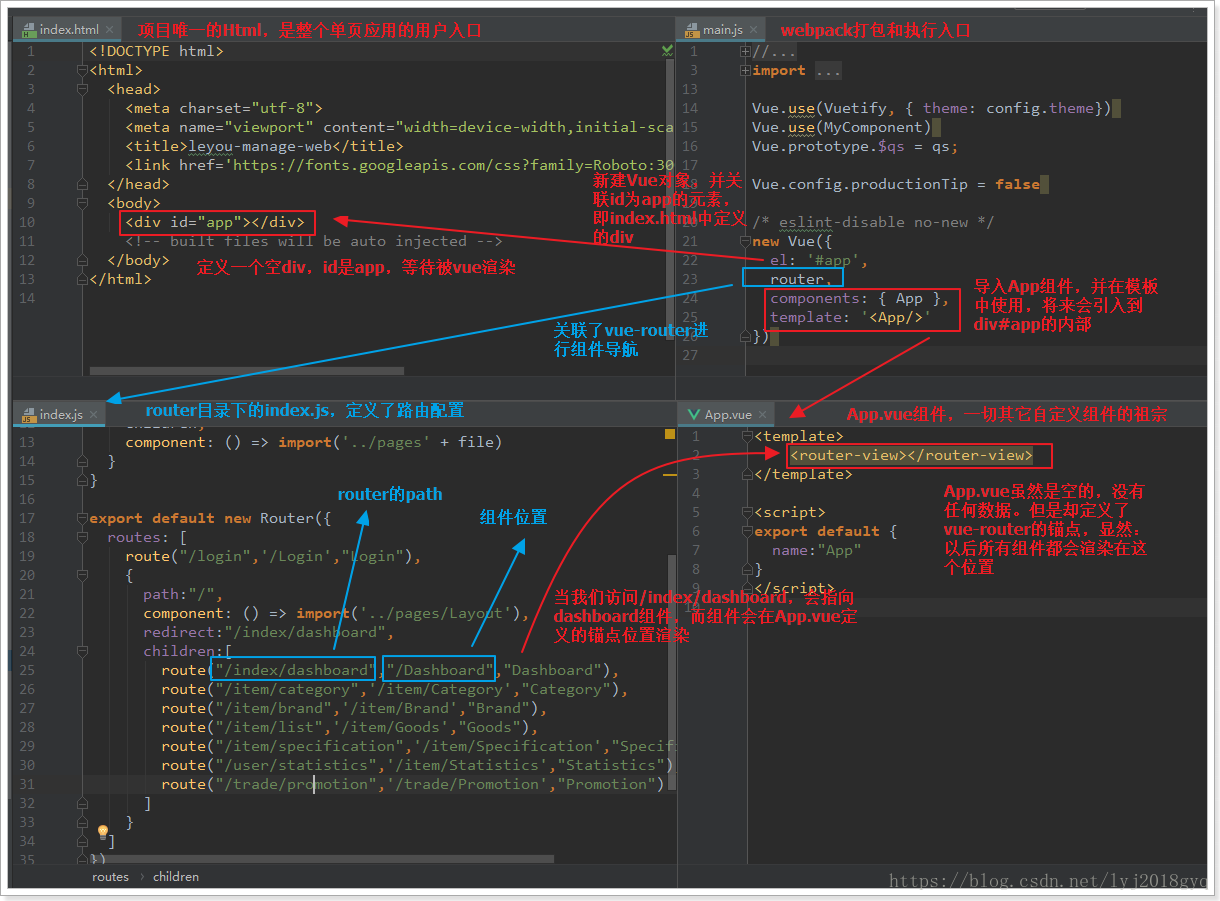This screenshot has width=1220, height=901.
Task: Close the App.vue tab
Action: click(765, 414)
